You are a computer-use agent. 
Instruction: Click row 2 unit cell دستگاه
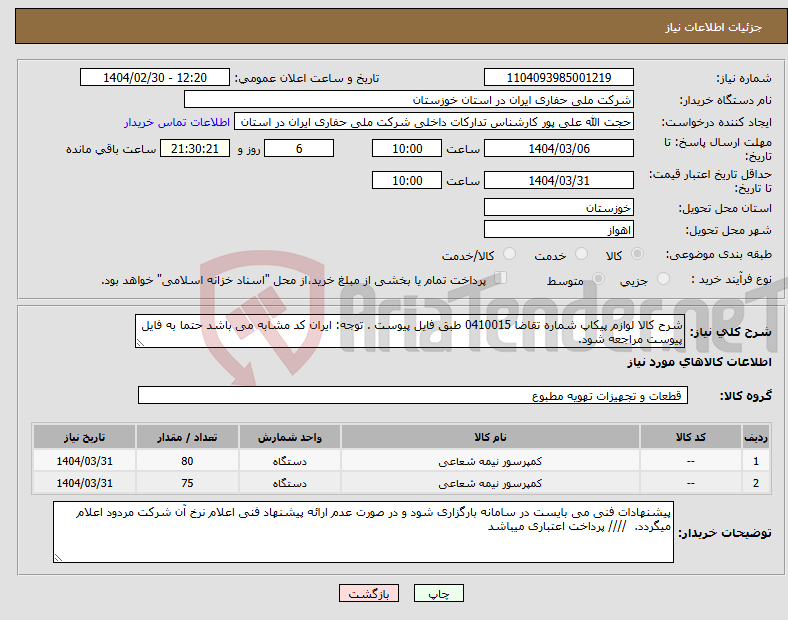(x=289, y=483)
